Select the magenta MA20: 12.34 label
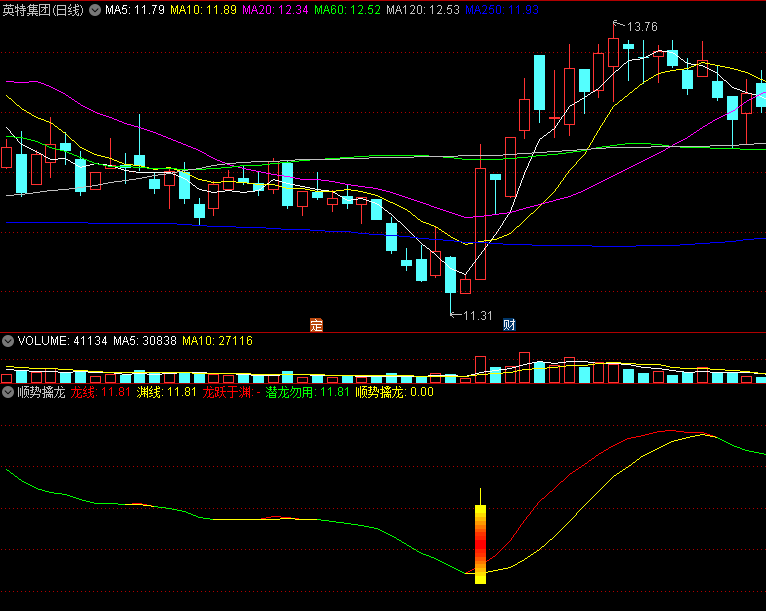Viewport: 766px width, 611px height. tap(275, 10)
